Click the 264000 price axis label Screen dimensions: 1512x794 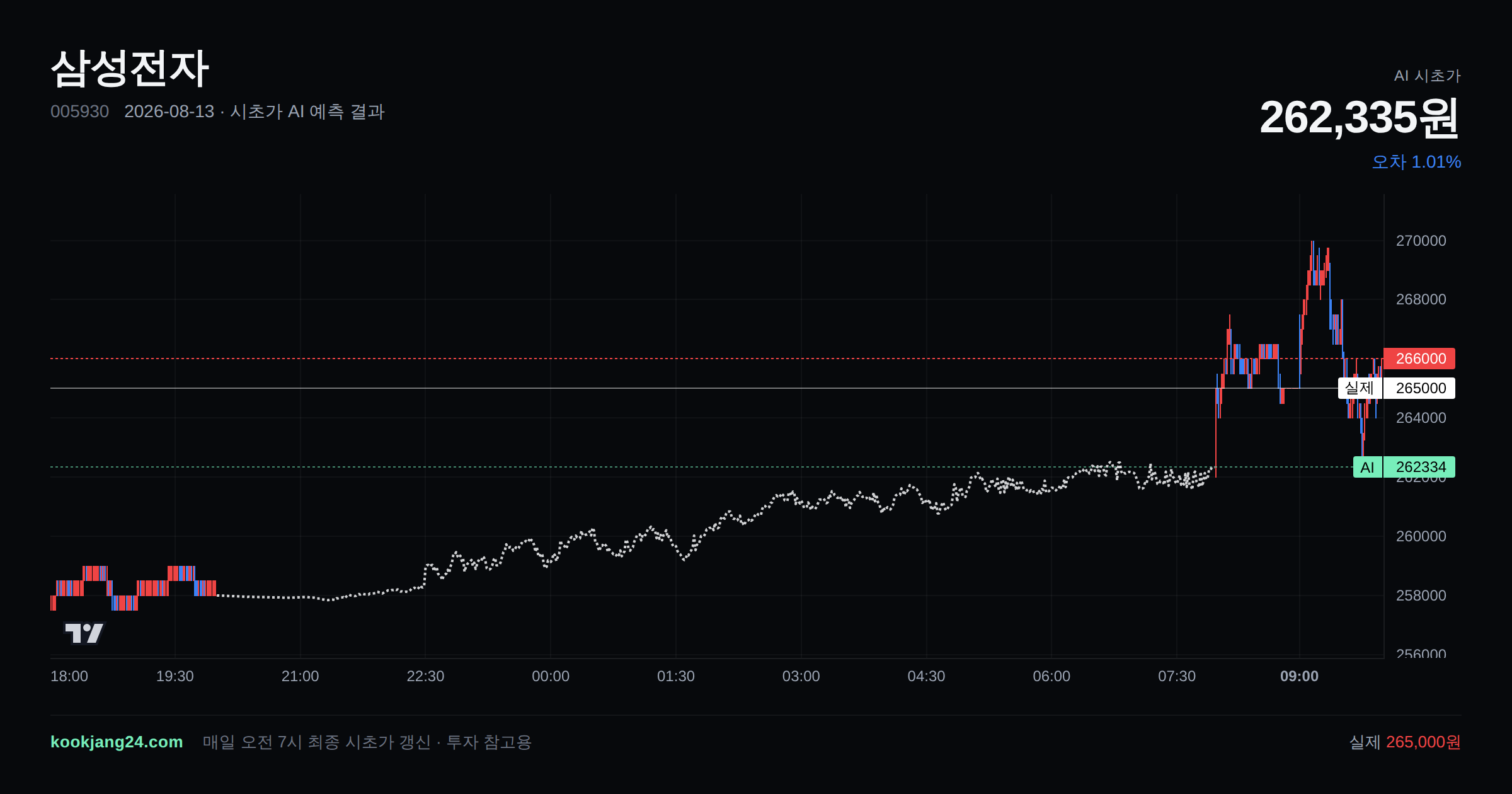click(x=1421, y=418)
